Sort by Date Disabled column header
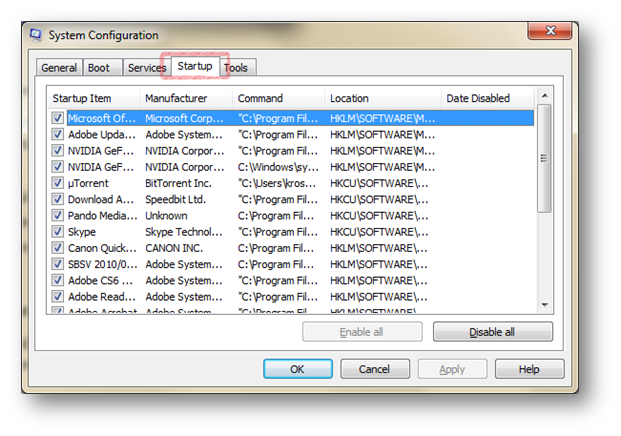The height and width of the screenshot is (436, 621). (x=488, y=98)
